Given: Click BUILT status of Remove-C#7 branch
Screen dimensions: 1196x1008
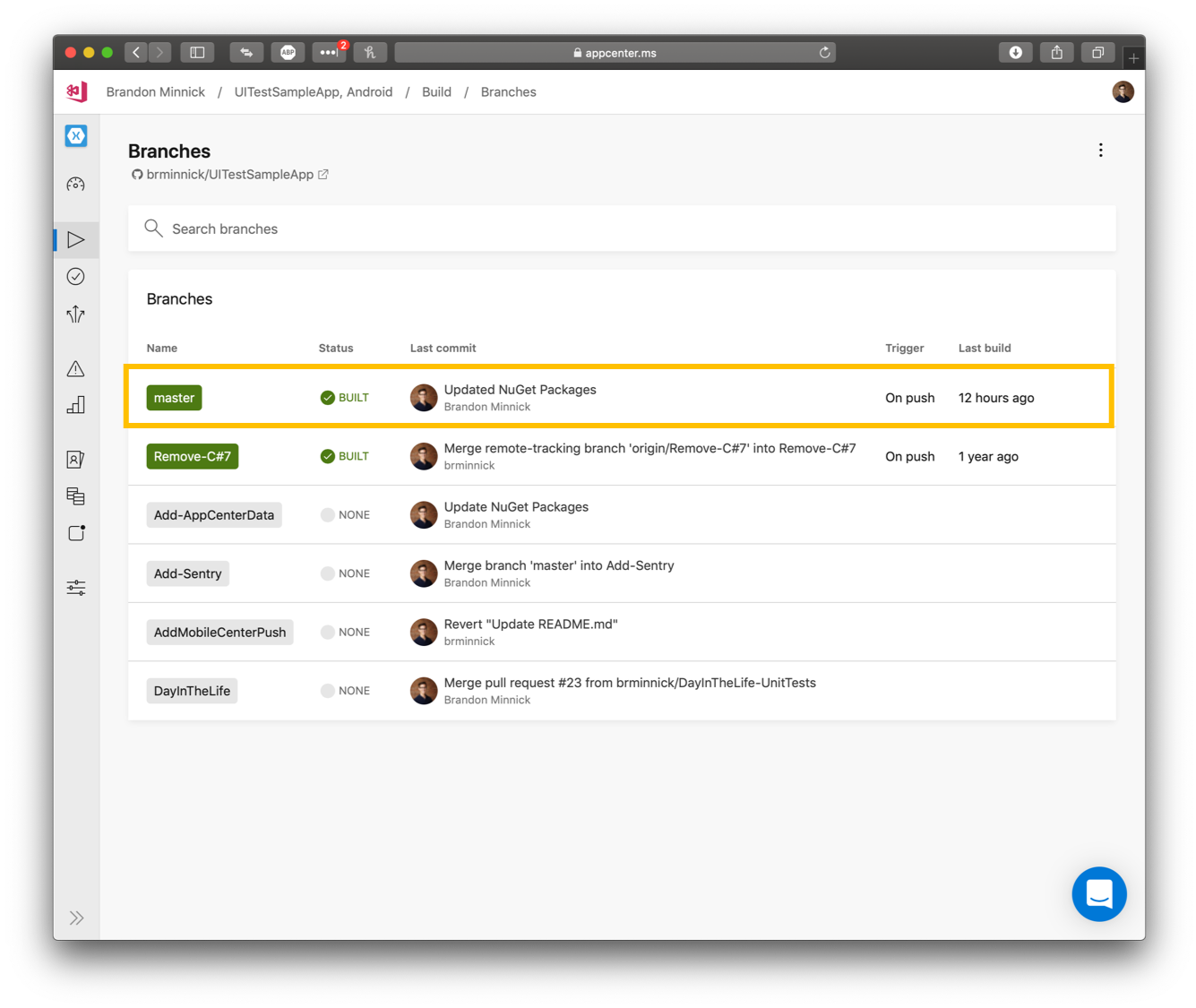Looking at the screenshot, I should (x=345, y=456).
